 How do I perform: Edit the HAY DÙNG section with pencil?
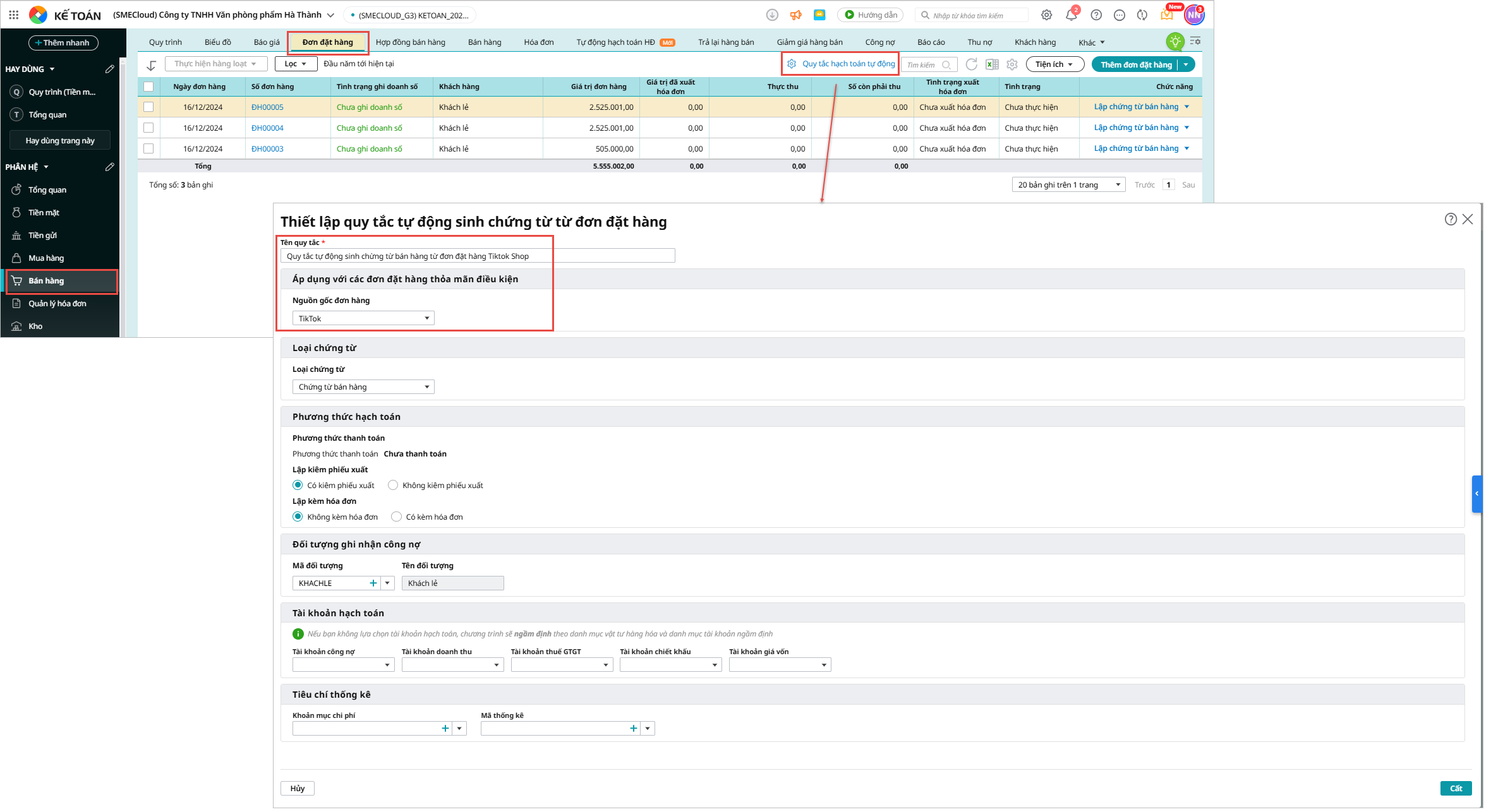(x=110, y=69)
